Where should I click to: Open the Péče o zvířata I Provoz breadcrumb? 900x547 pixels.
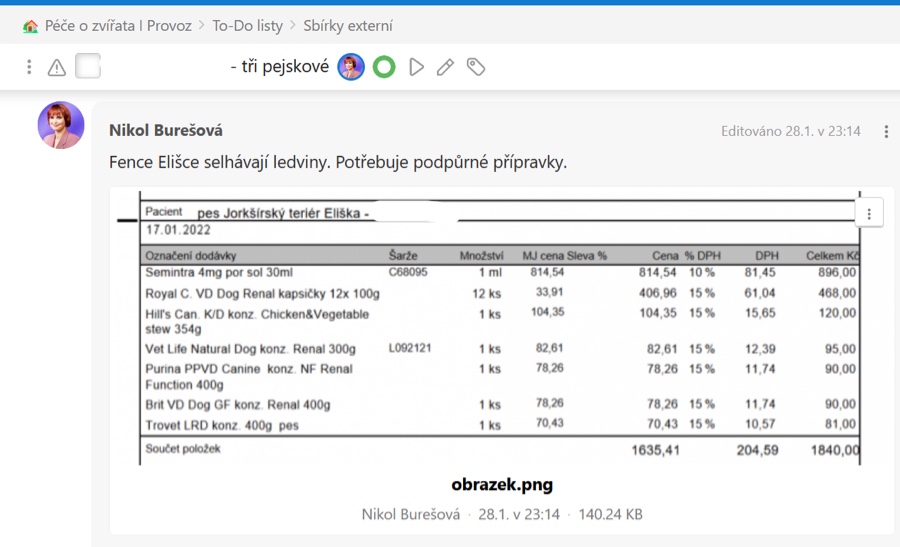click(118, 26)
